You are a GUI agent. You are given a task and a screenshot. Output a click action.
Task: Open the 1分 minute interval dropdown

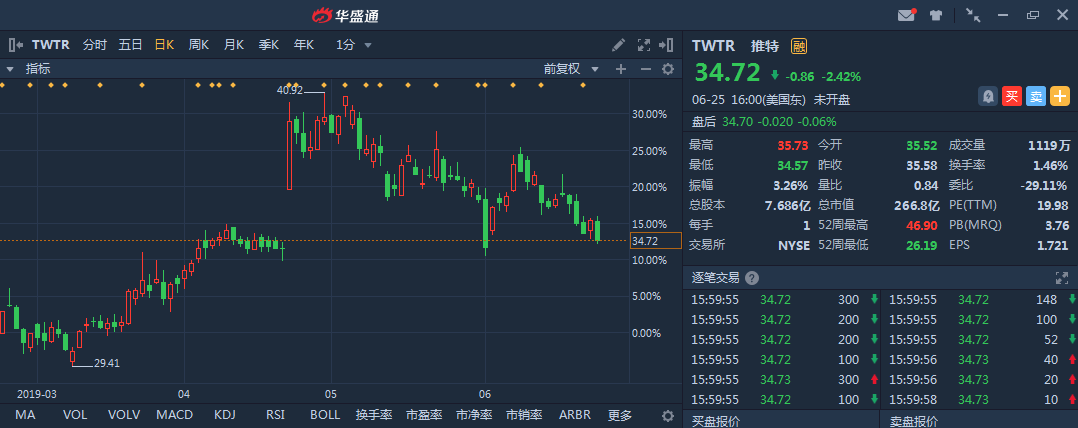coord(354,45)
